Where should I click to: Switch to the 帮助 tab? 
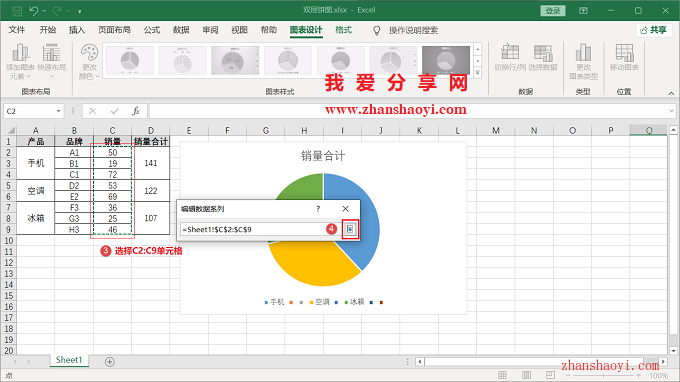pyautogui.click(x=268, y=30)
